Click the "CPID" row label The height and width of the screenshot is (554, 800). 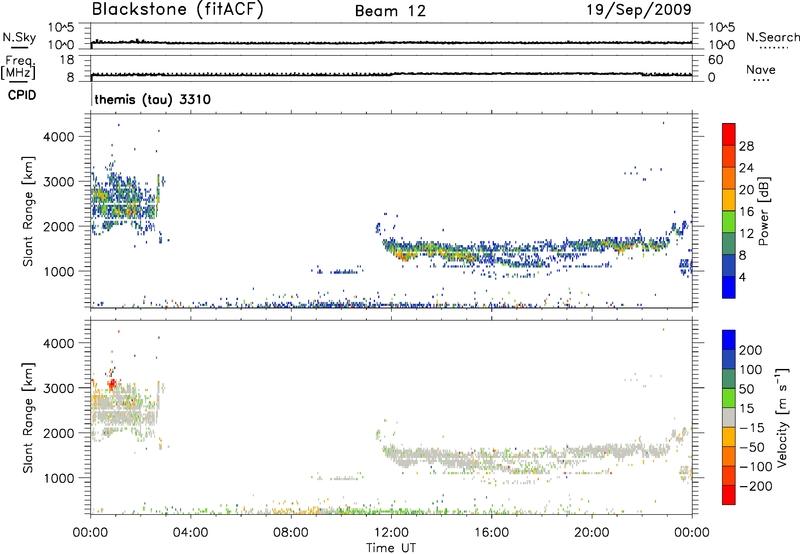[x=22, y=95]
